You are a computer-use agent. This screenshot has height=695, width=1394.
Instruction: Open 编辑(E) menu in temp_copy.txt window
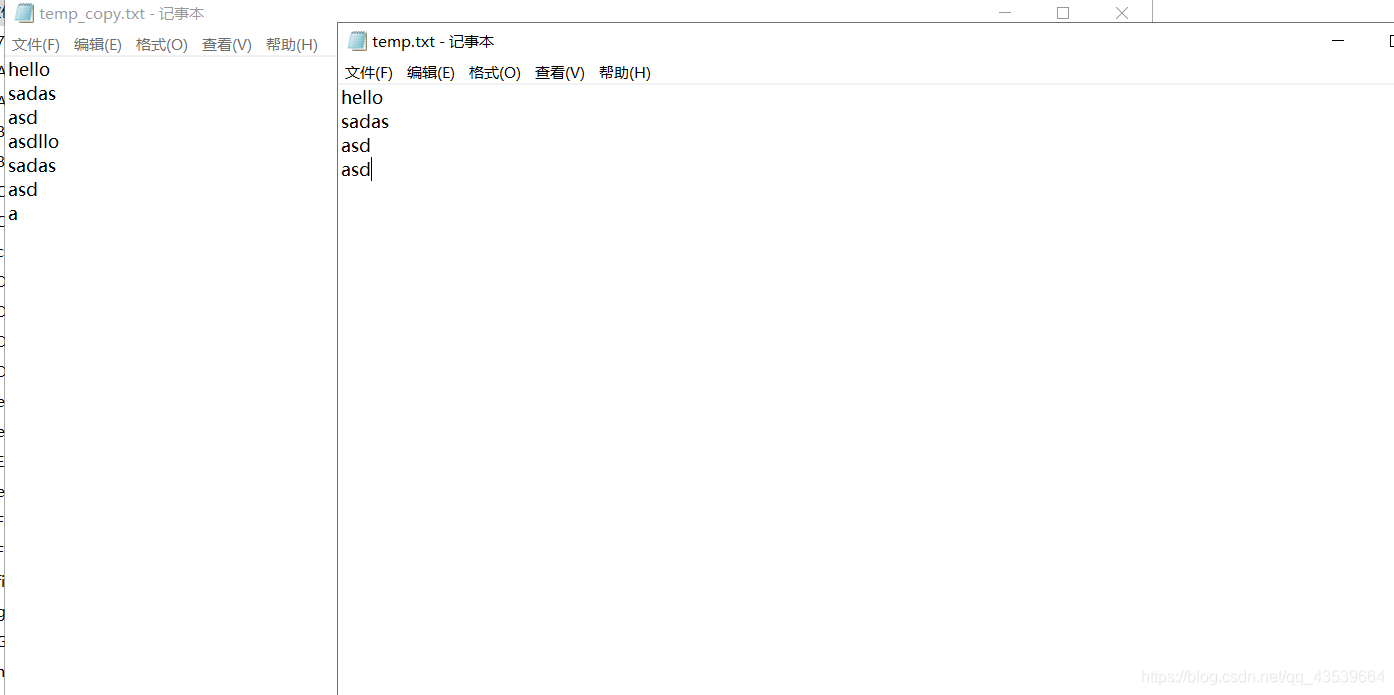(x=98, y=45)
